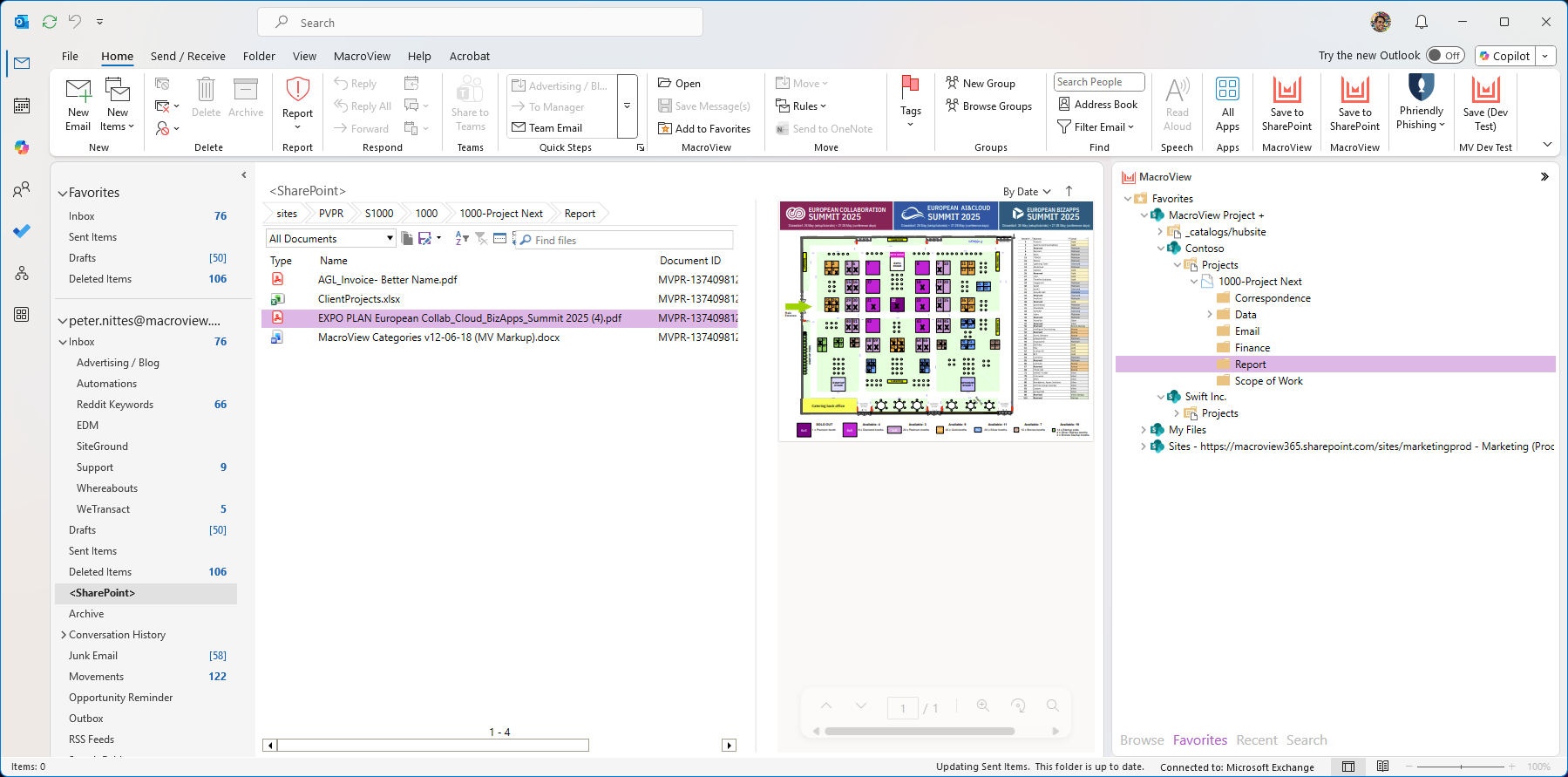
Task: Click the 1000-Project Next breadcrumb
Action: [501, 214]
